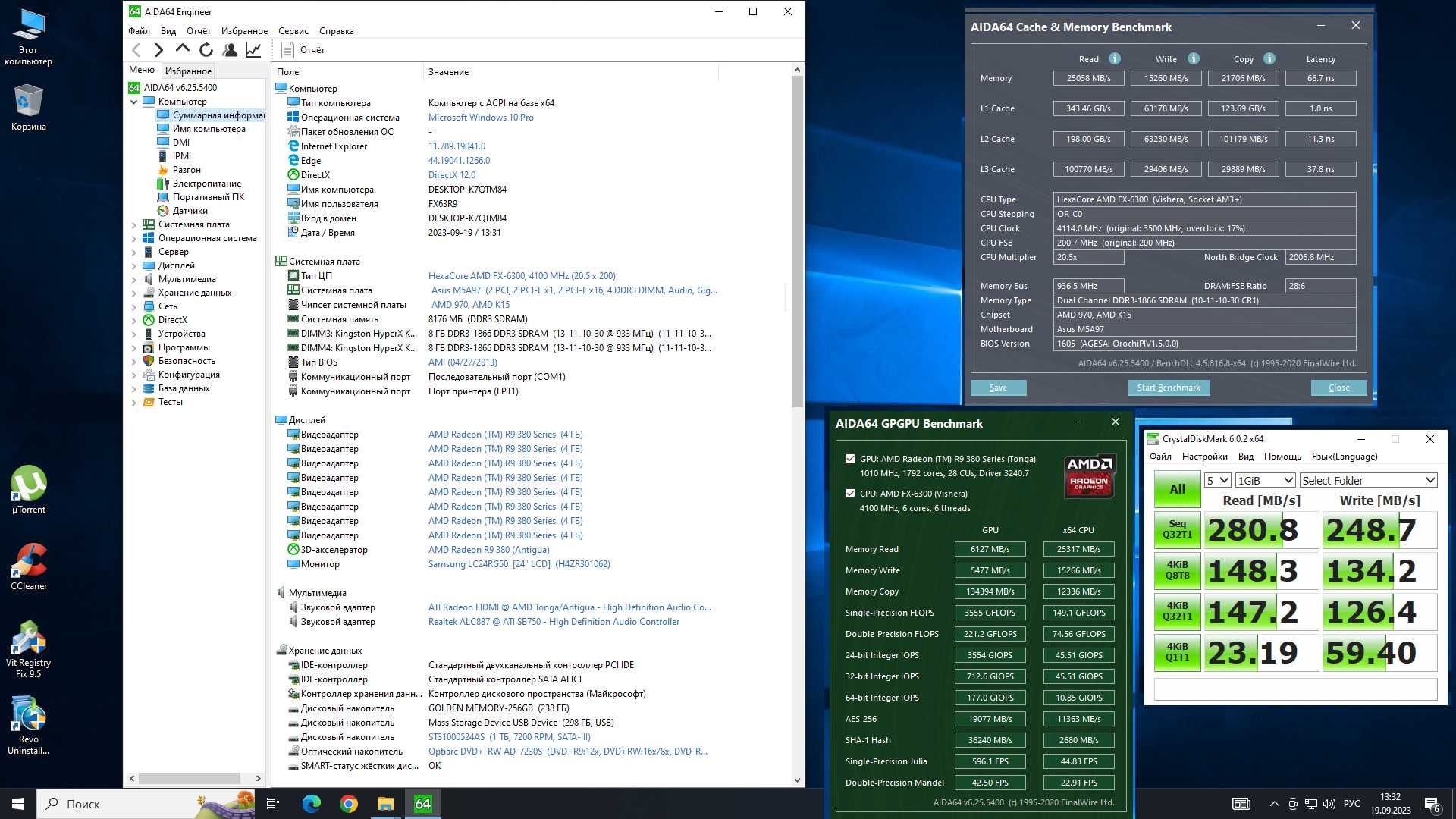Run the 4KiB Q32T1 disk test
The width and height of the screenshot is (1456, 819).
[x=1177, y=611]
